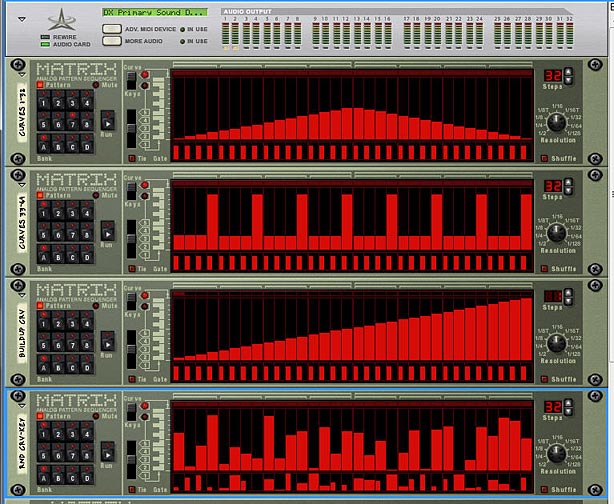Adjust the octave switch on BUILDUP CRV
Viewport: 614px width, 504px height.
click(132, 350)
